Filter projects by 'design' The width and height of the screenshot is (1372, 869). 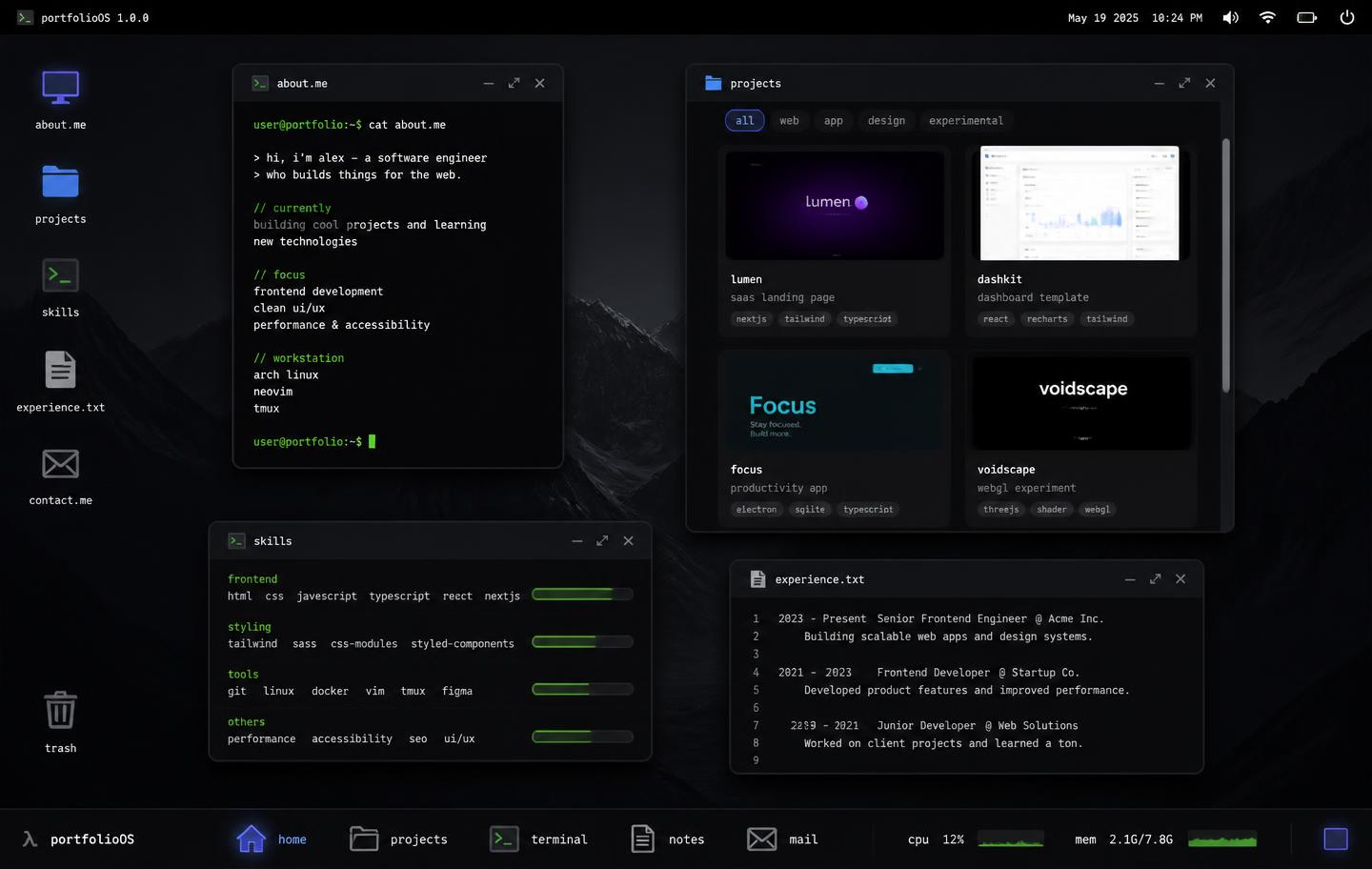[x=886, y=121]
